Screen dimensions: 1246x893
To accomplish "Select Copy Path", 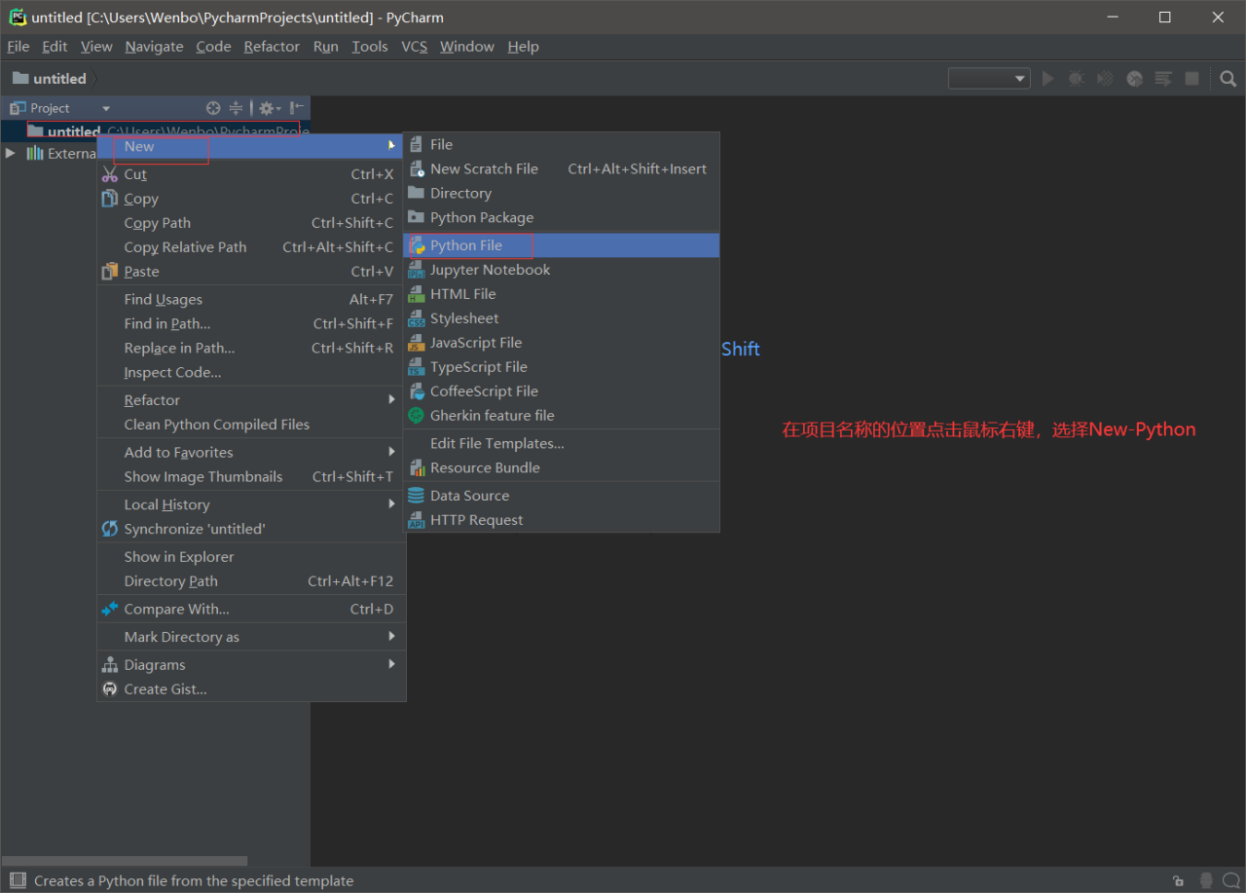I will 251,223.
